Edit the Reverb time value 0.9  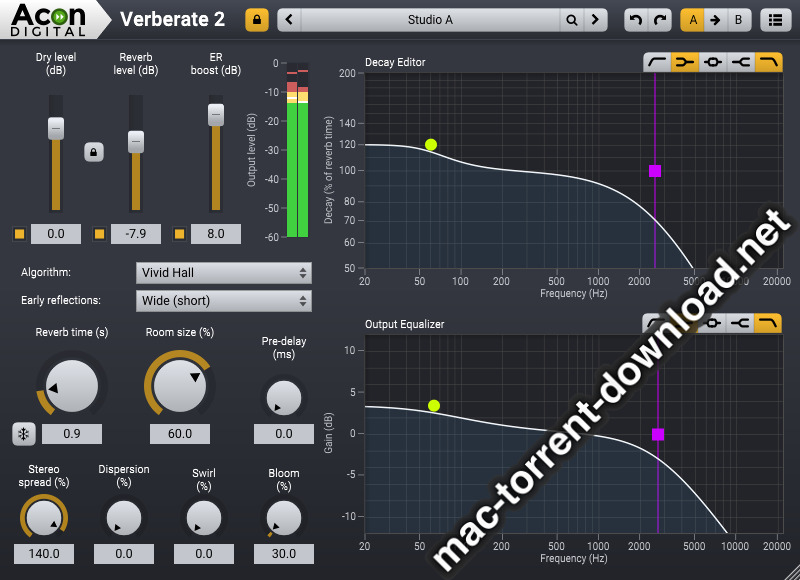72,434
